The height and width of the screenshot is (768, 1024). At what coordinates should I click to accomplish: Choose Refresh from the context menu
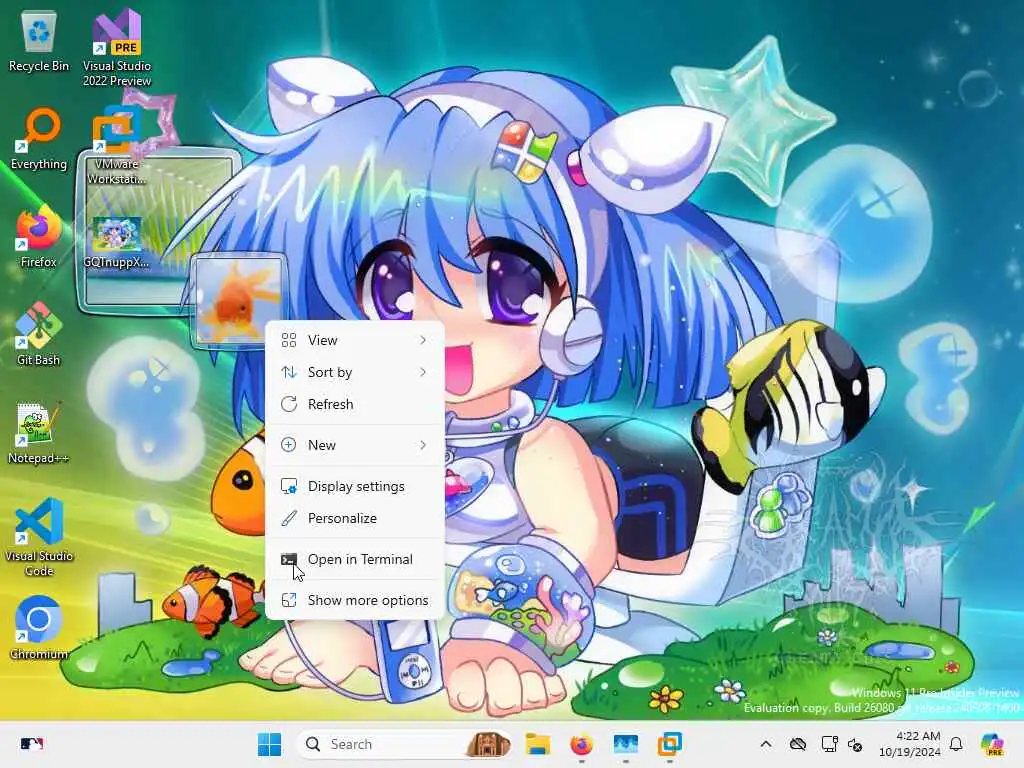point(355,404)
